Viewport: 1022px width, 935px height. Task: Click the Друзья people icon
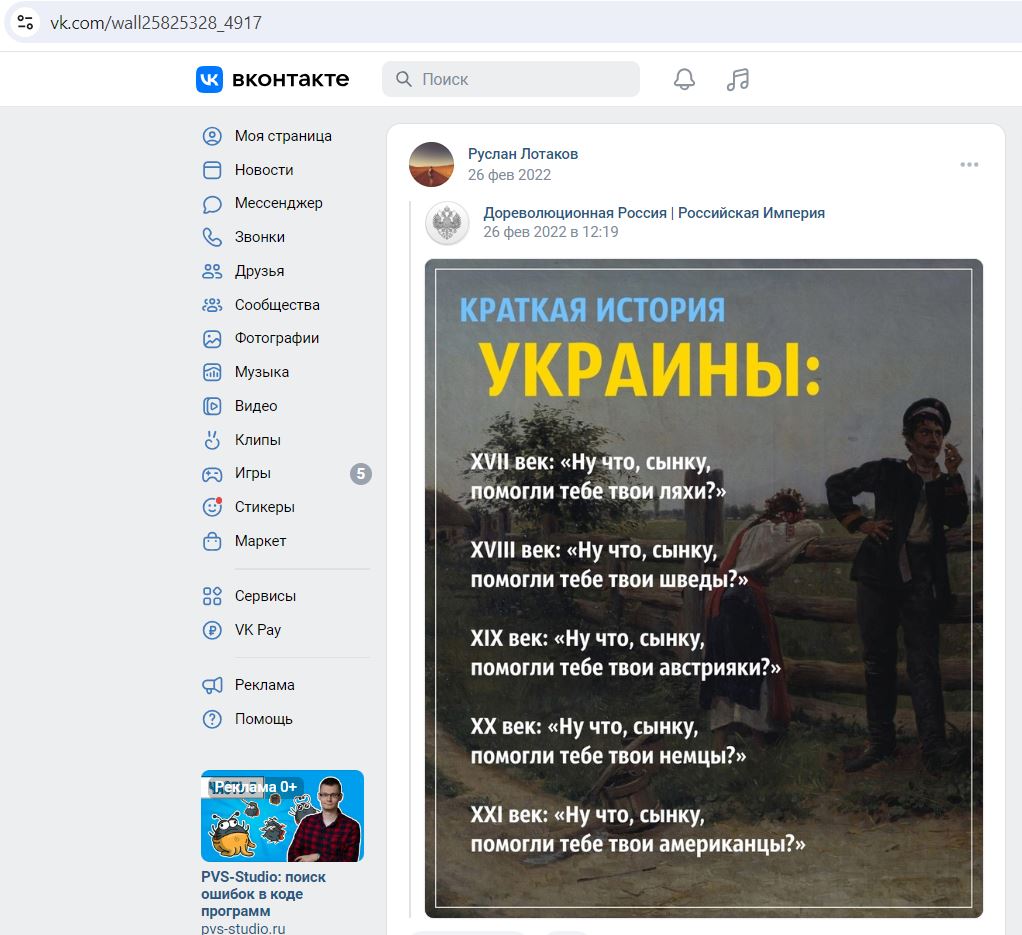pos(212,271)
